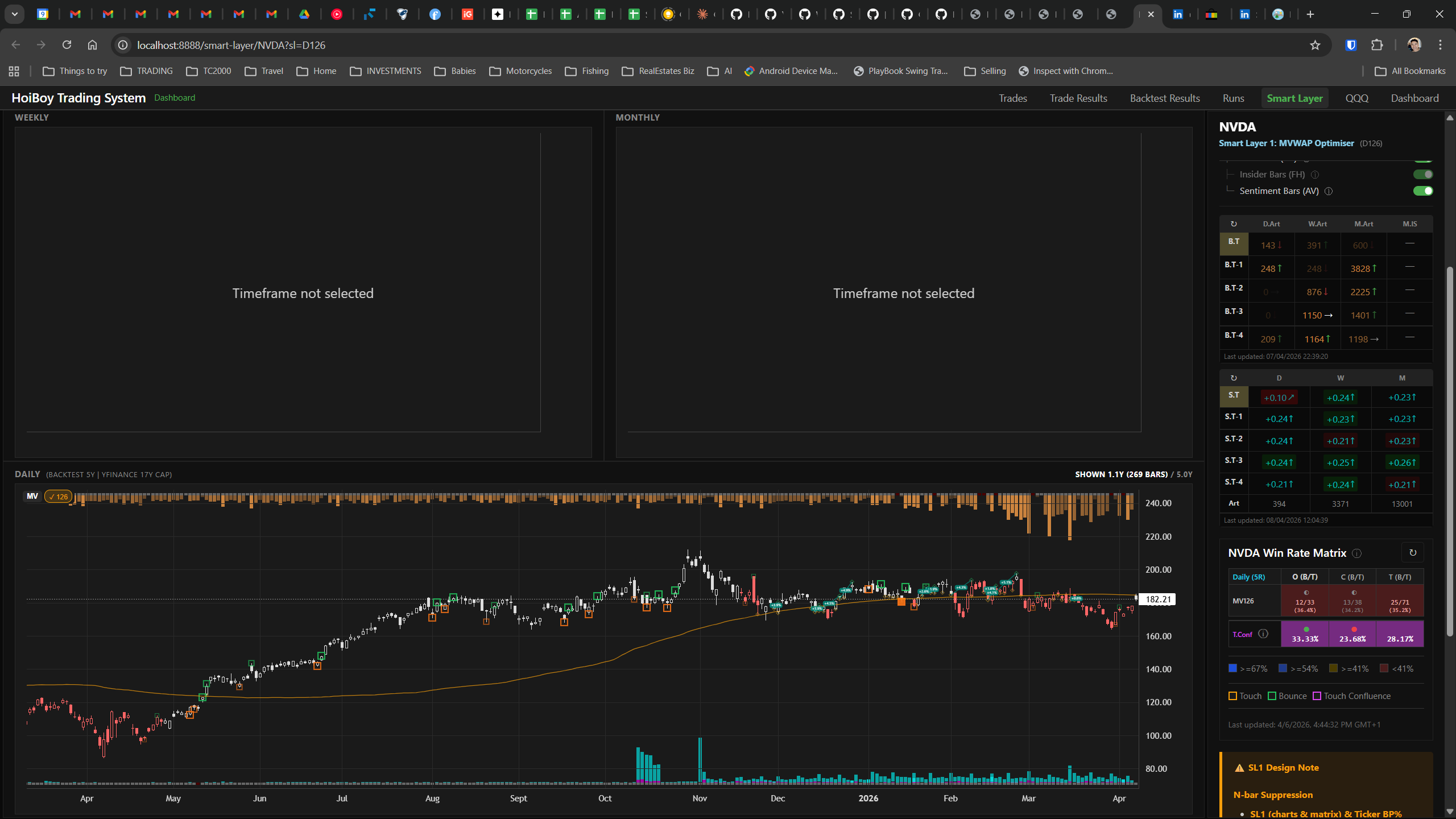Close the active Smart Layer browser tab

(1151, 14)
